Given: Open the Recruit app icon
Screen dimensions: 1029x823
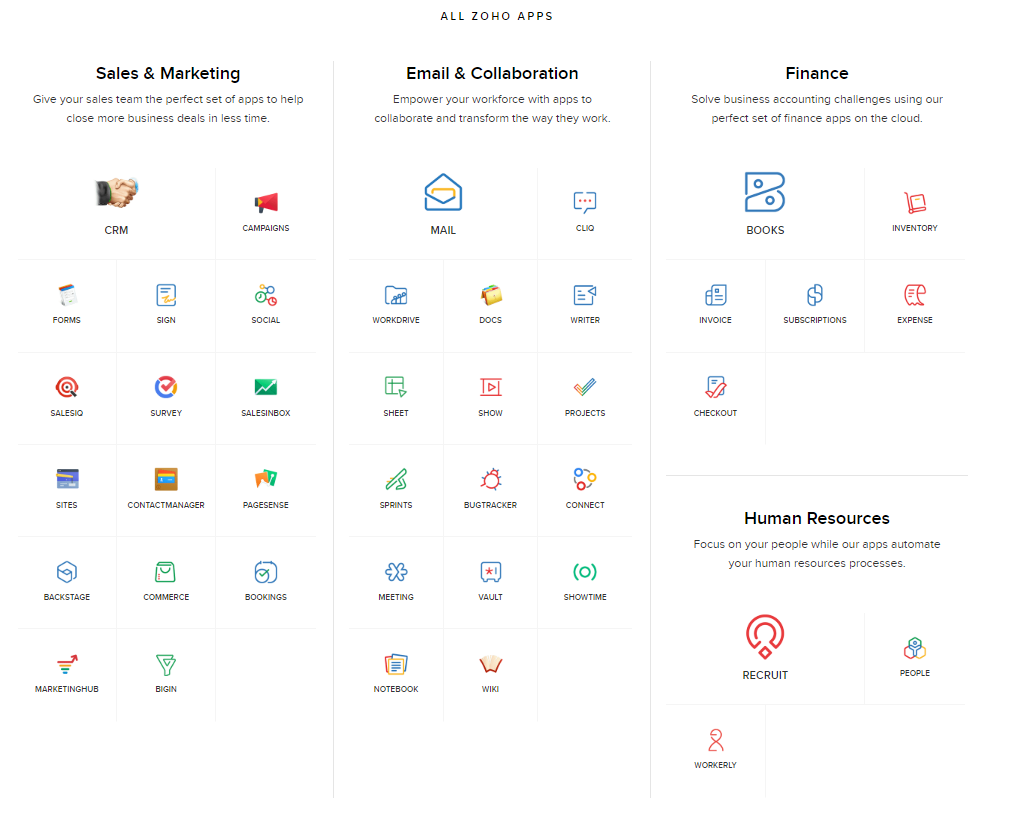Looking at the screenshot, I should [765, 637].
